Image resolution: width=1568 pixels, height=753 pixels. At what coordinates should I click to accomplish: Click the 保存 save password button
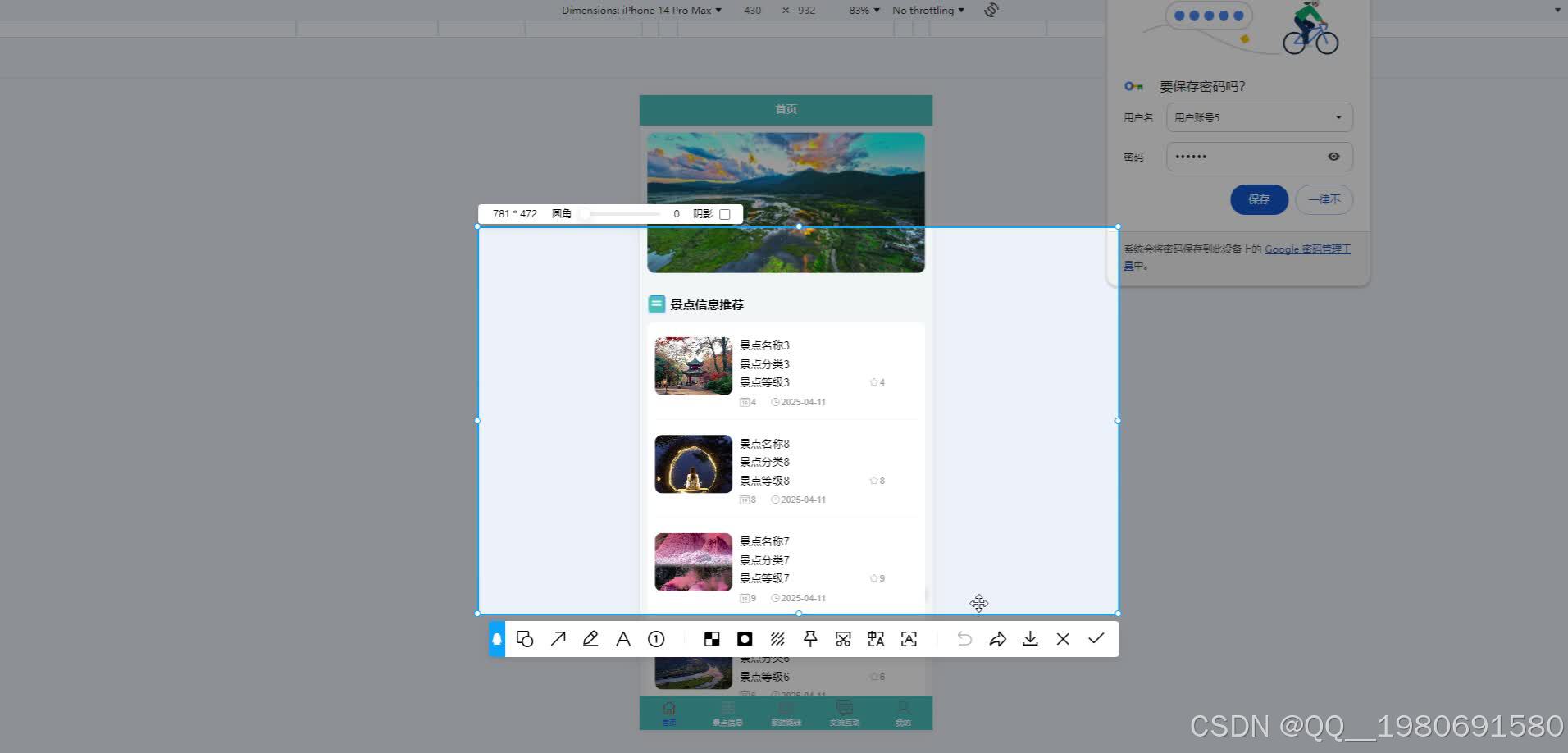(x=1259, y=199)
